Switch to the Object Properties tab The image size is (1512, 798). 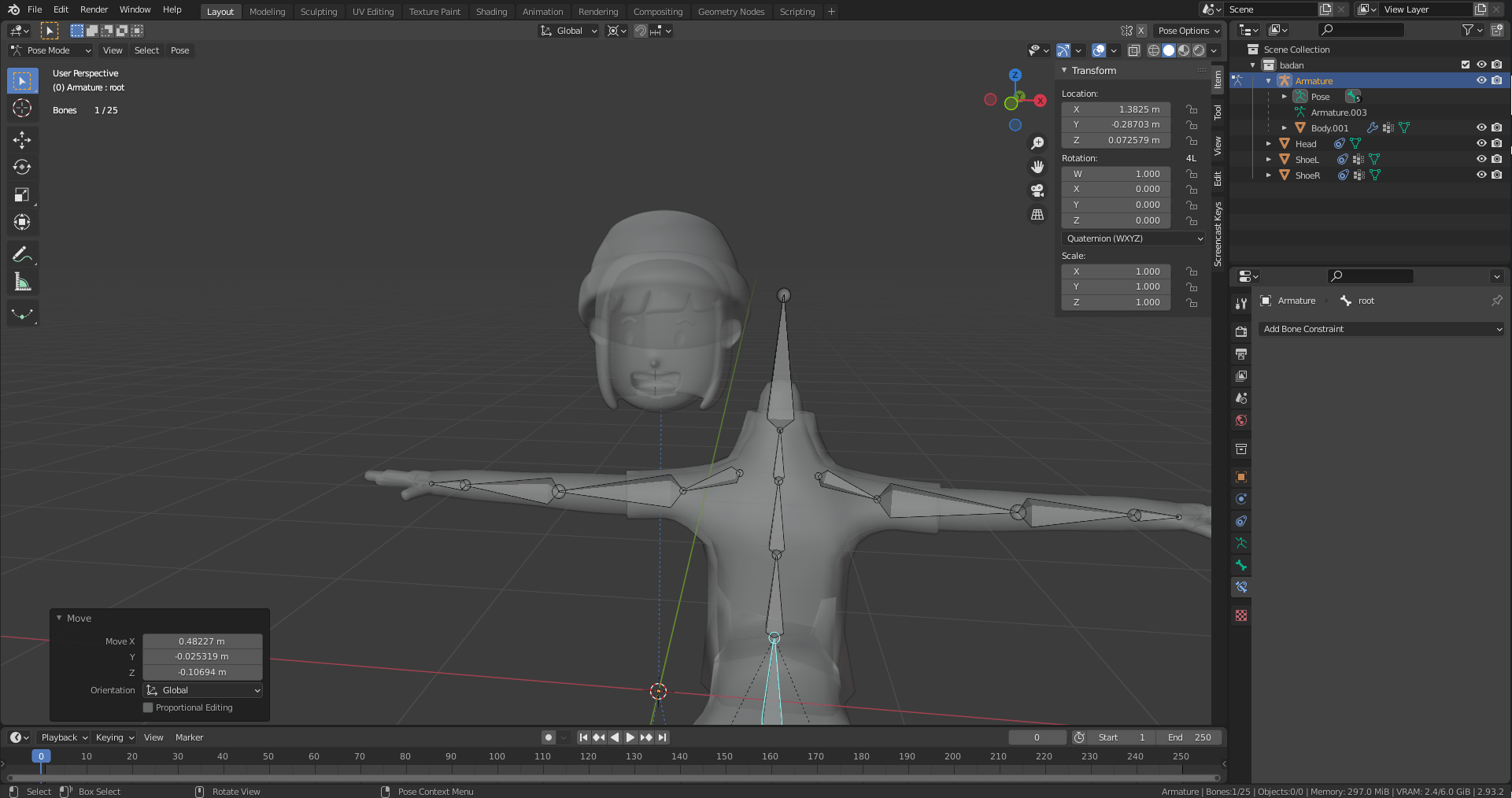tap(1241, 477)
